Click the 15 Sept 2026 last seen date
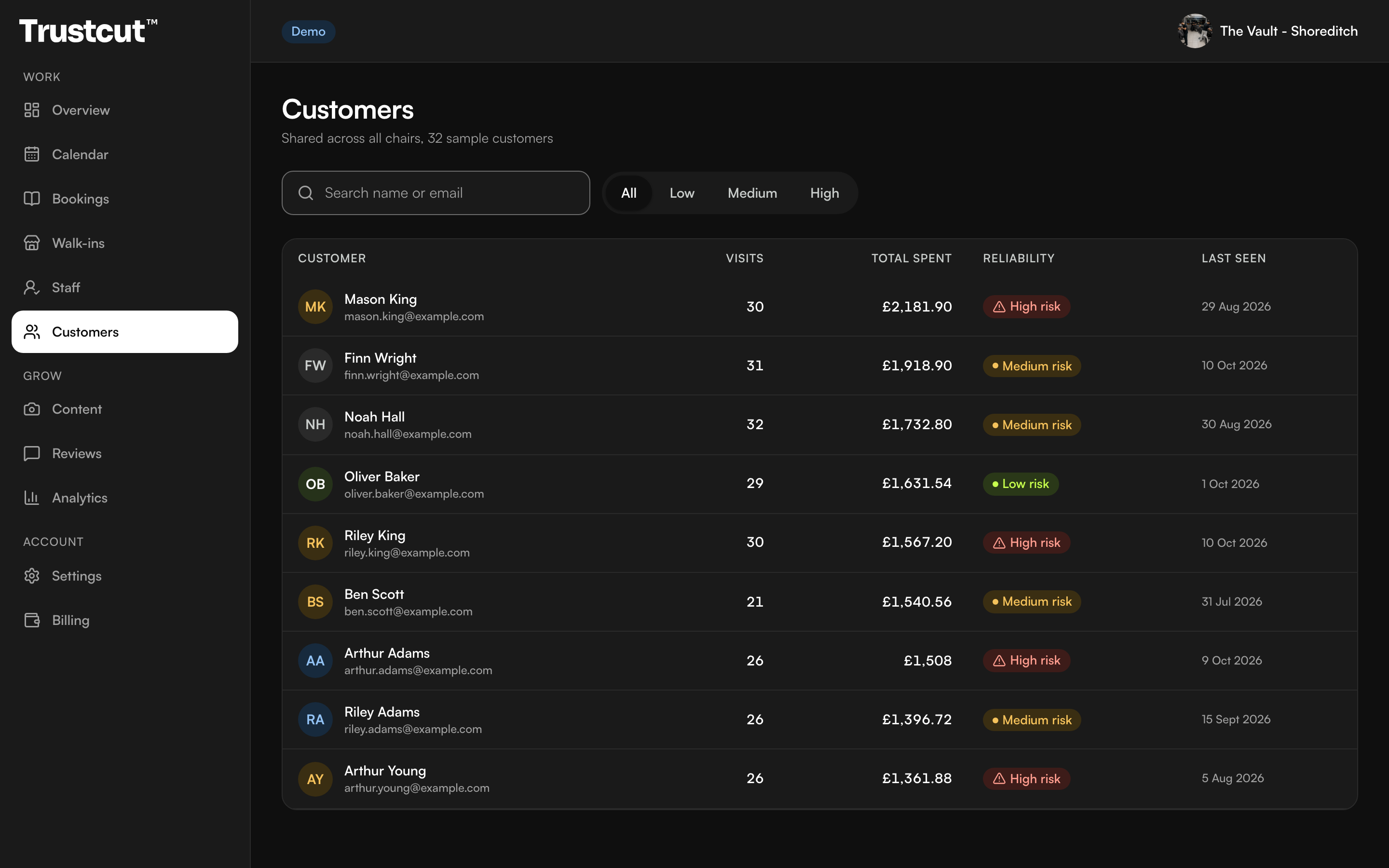The image size is (1389, 868). pos(1236,719)
